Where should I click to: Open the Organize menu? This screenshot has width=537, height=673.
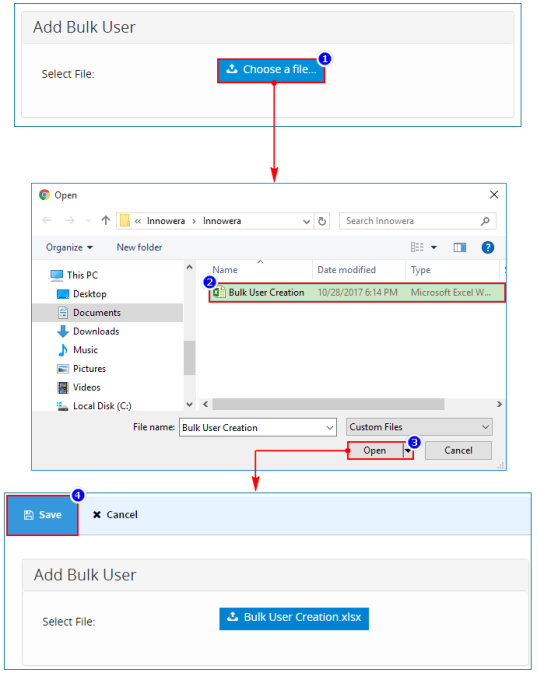[x=69, y=248]
